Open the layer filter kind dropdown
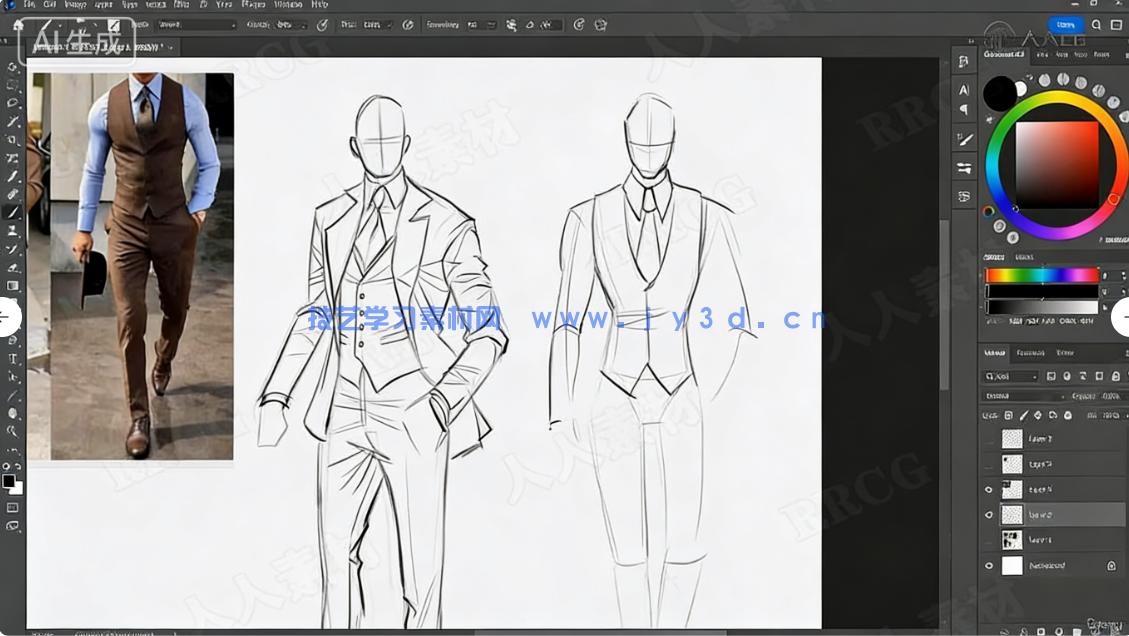The width and height of the screenshot is (1129, 636). (x=1011, y=376)
